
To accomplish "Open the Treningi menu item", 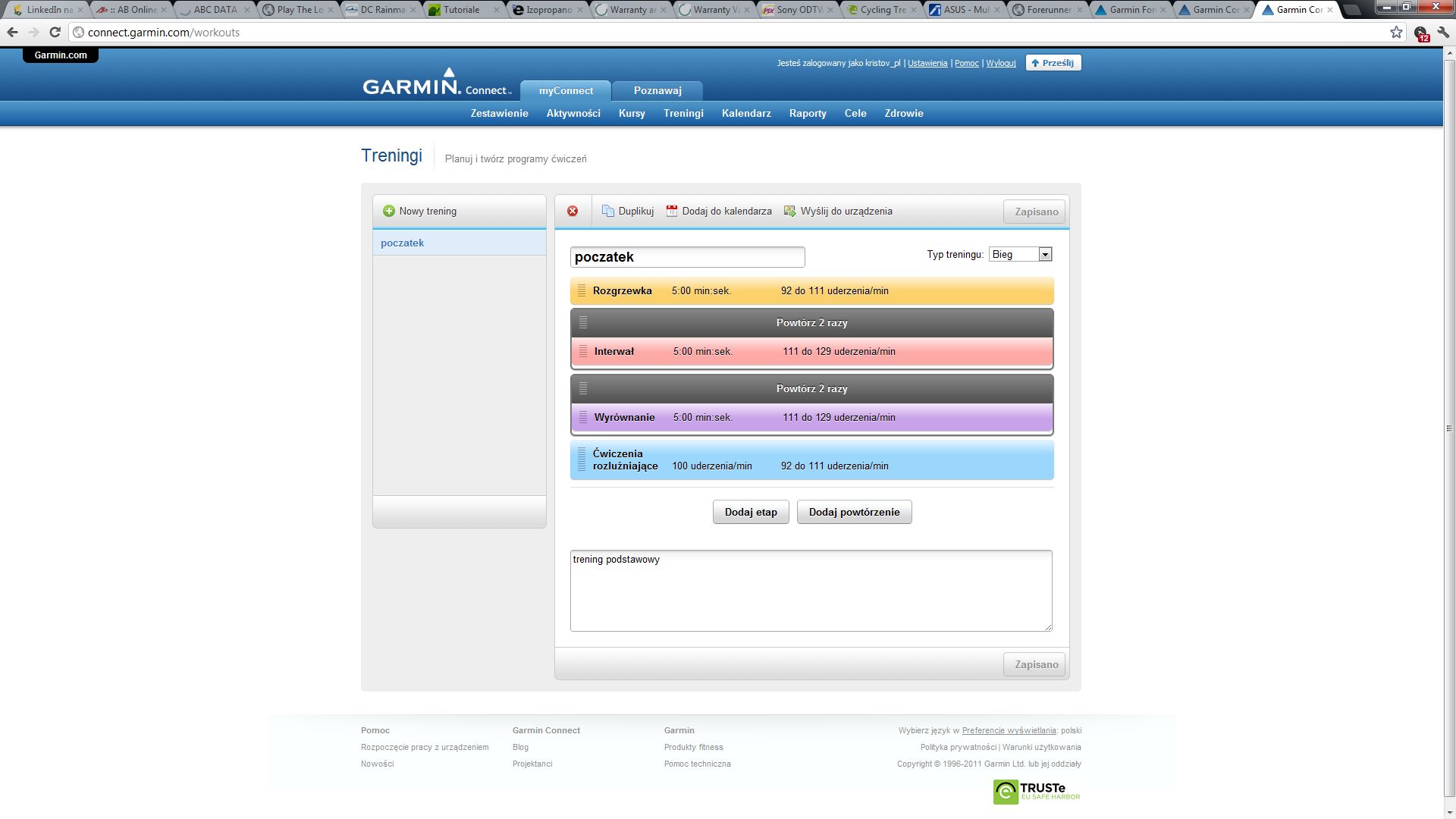I will (x=683, y=114).
